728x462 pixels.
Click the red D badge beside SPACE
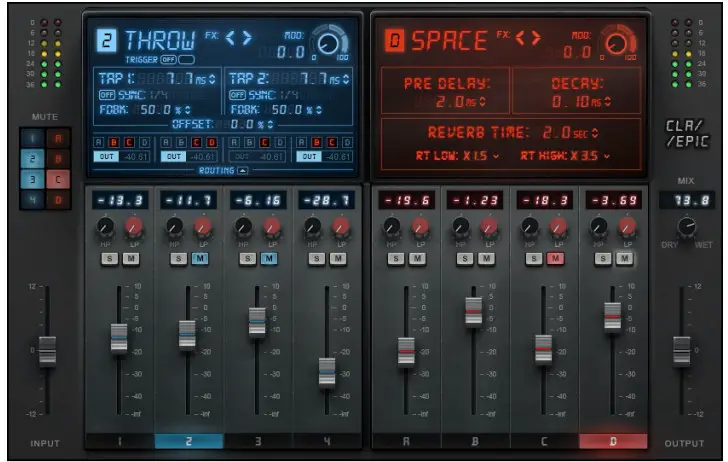395,40
